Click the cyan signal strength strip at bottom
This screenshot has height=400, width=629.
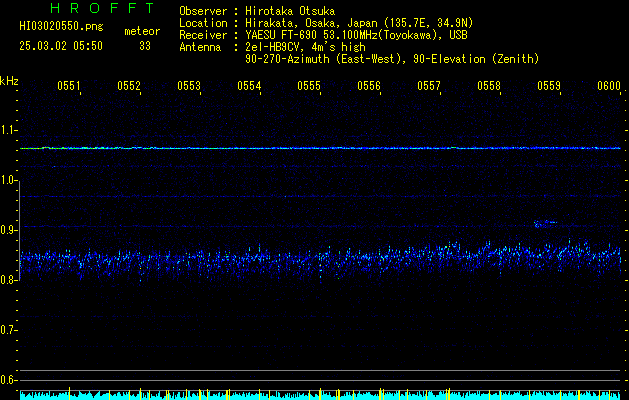click(320, 395)
